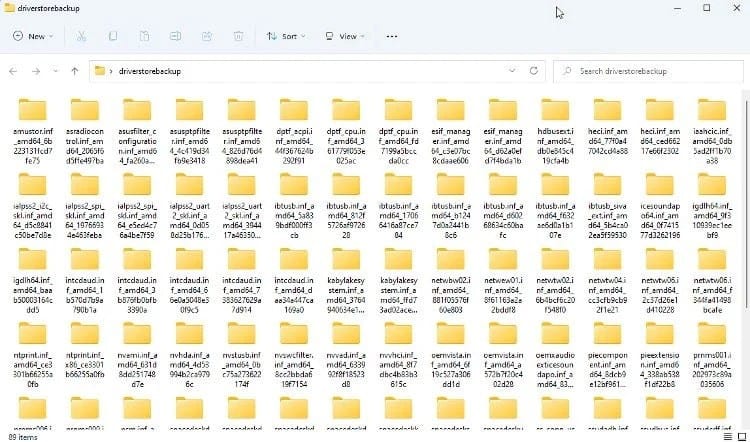Click the Share icon in toolbar
The height and width of the screenshot is (442, 750).
[x=208, y=36]
